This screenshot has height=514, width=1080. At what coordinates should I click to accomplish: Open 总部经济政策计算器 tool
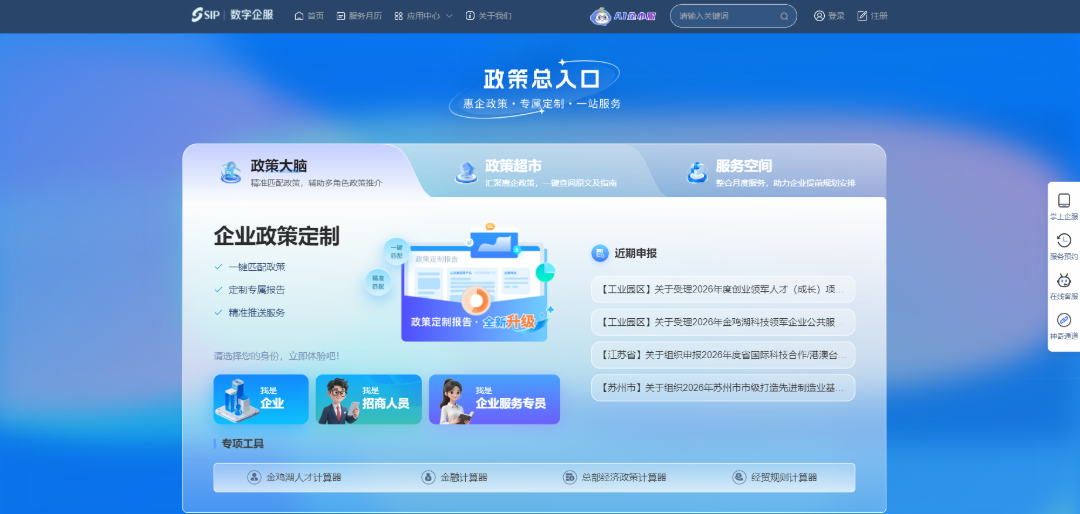coord(614,478)
